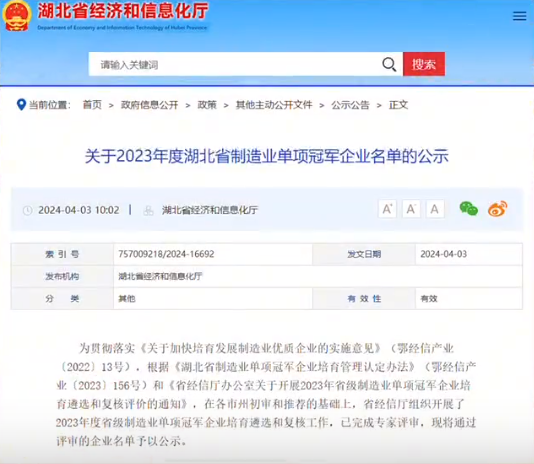Go to 首页 in breadcrumb

tap(92, 105)
